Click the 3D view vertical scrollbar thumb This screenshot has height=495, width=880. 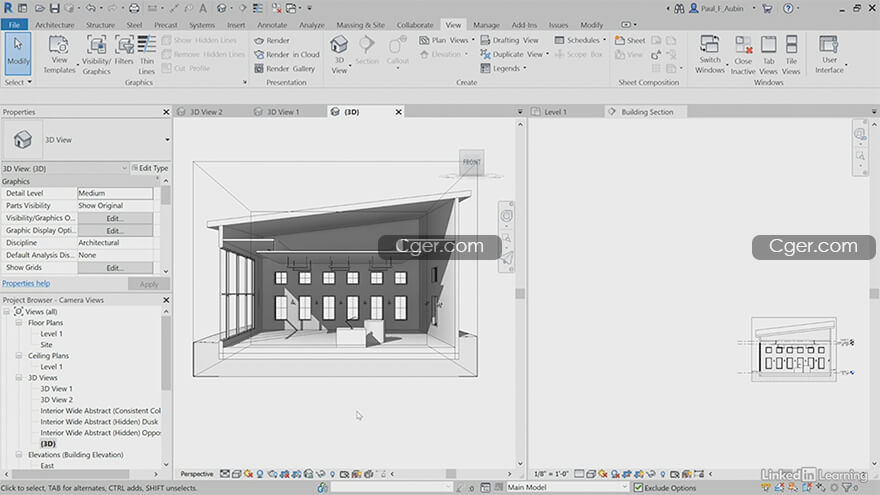tap(520, 294)
